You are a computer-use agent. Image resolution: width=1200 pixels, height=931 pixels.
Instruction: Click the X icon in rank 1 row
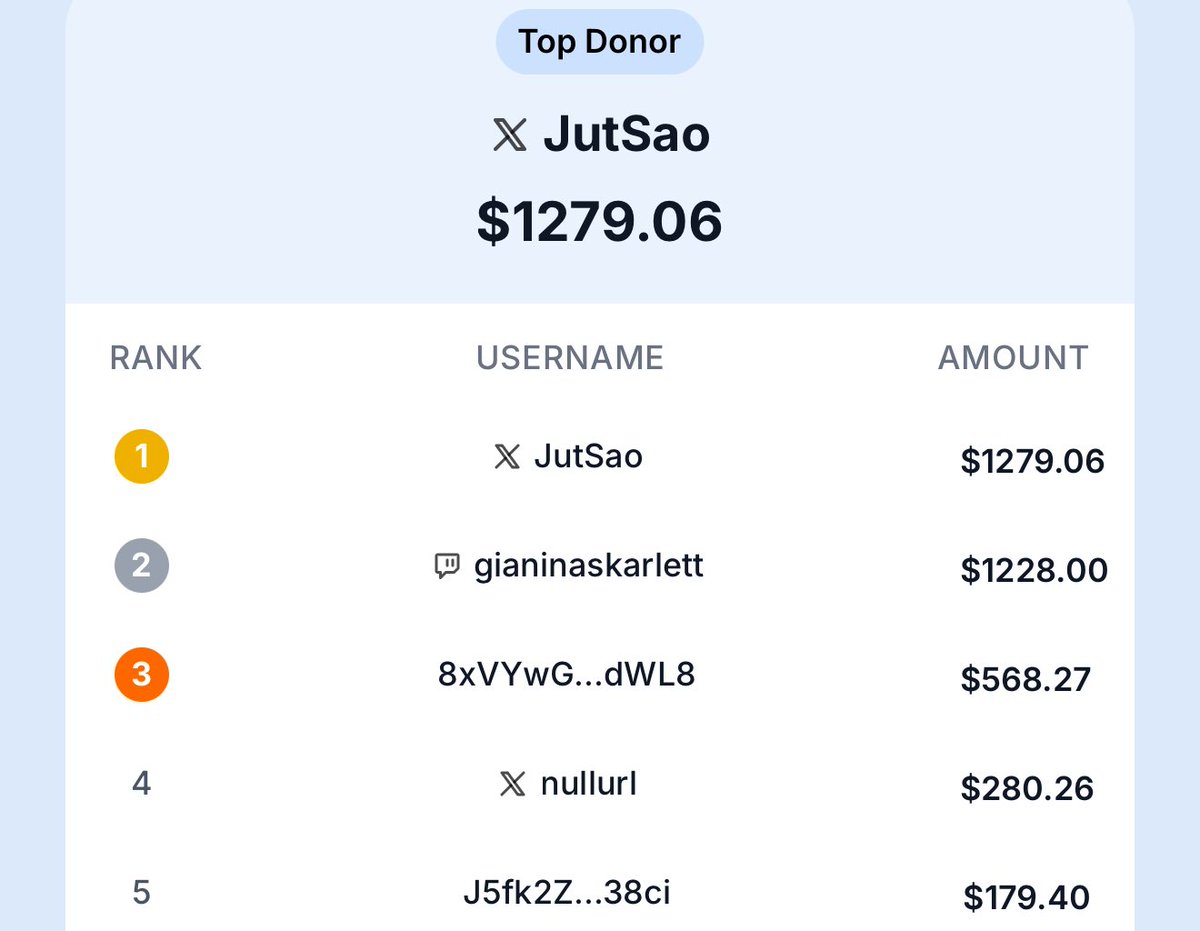pyautogui.click(x=508, y=457)
